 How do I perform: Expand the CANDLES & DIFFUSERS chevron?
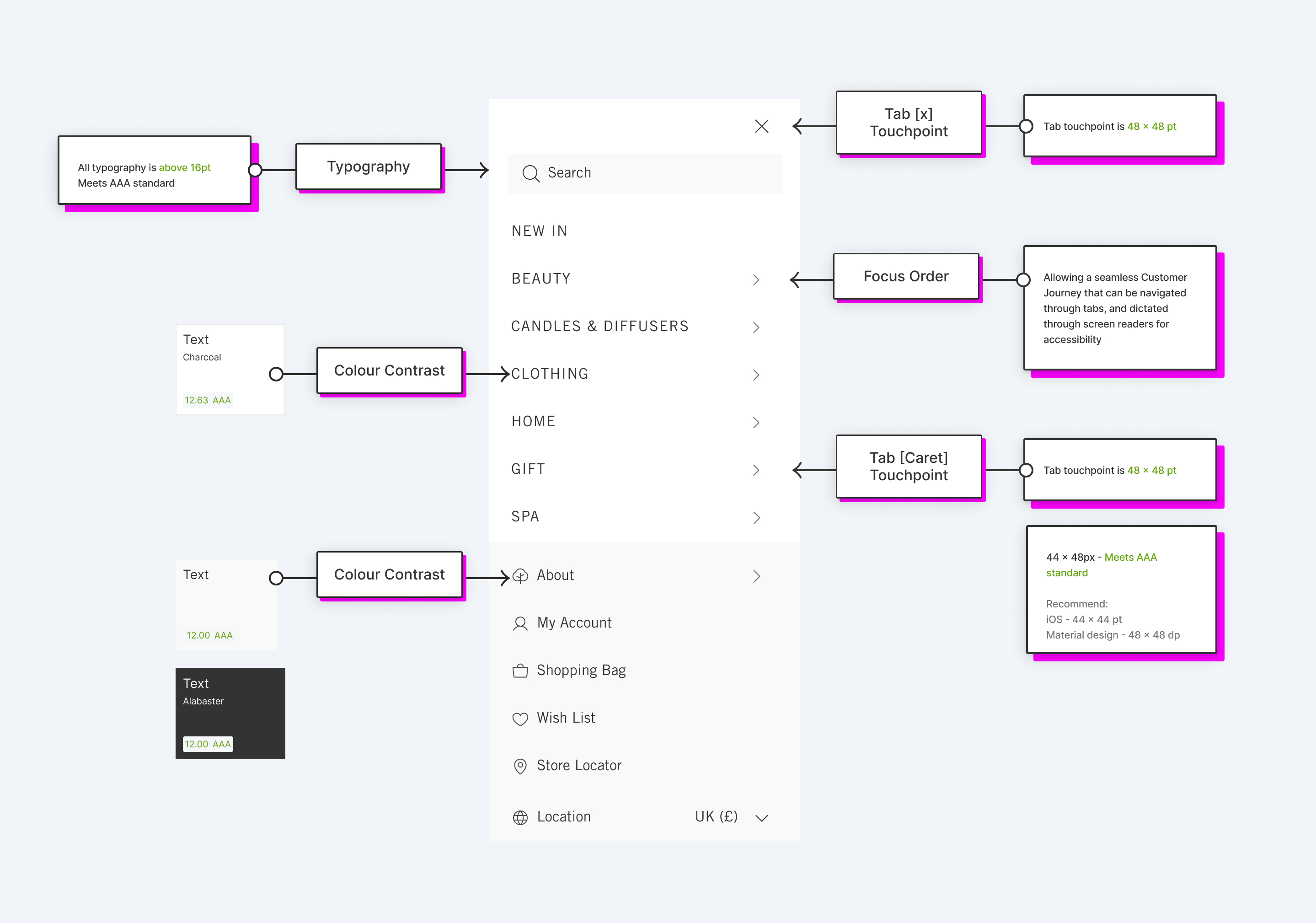(x=757, y=327)
